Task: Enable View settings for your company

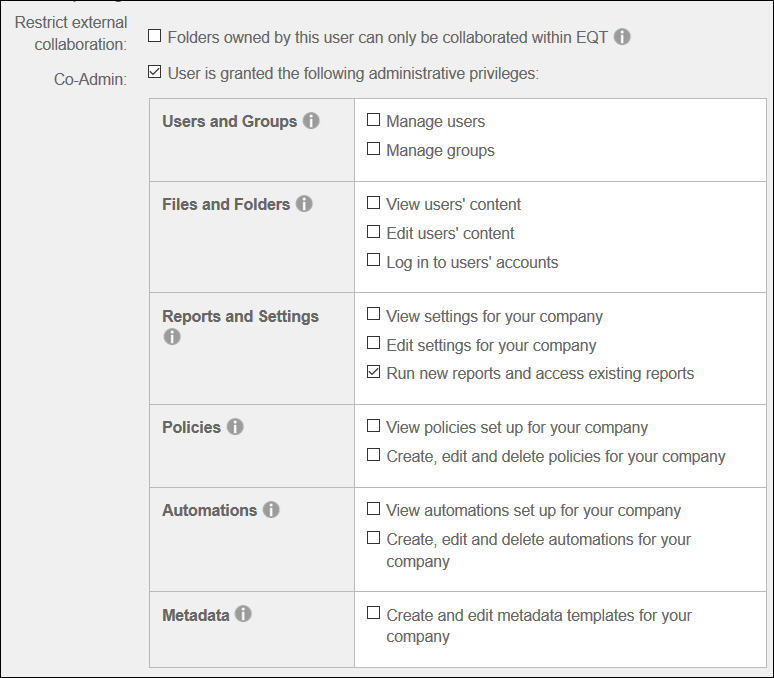Action: pos(374,316)
